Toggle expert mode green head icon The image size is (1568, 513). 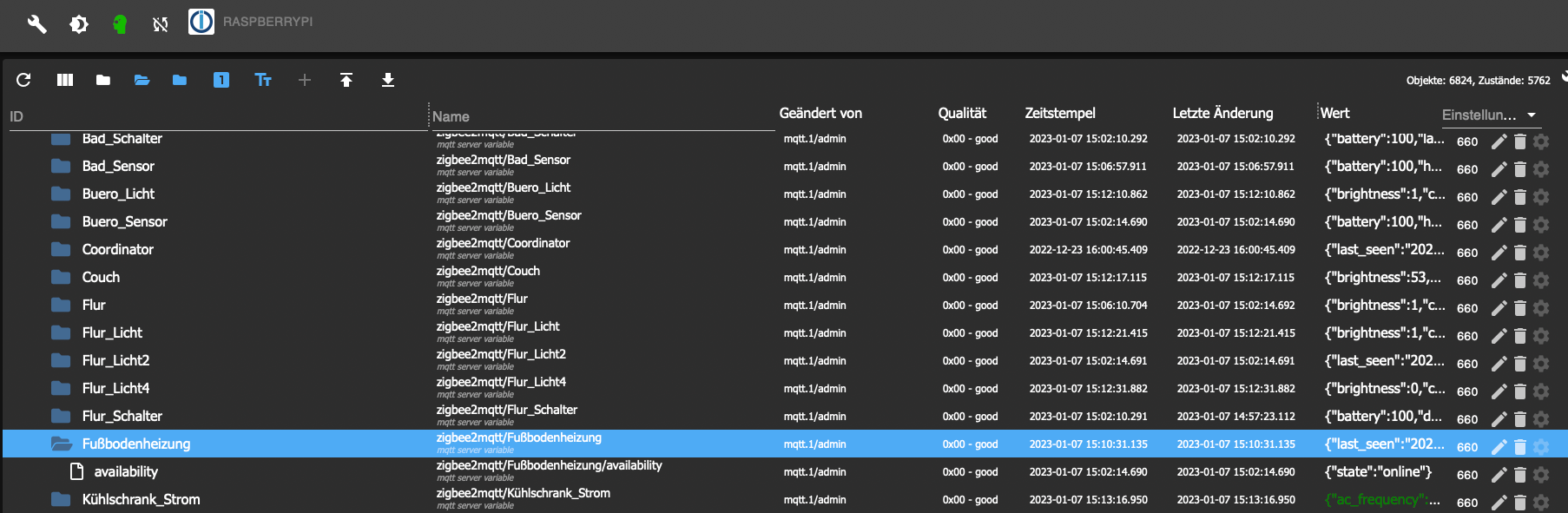tap(120, 23)
